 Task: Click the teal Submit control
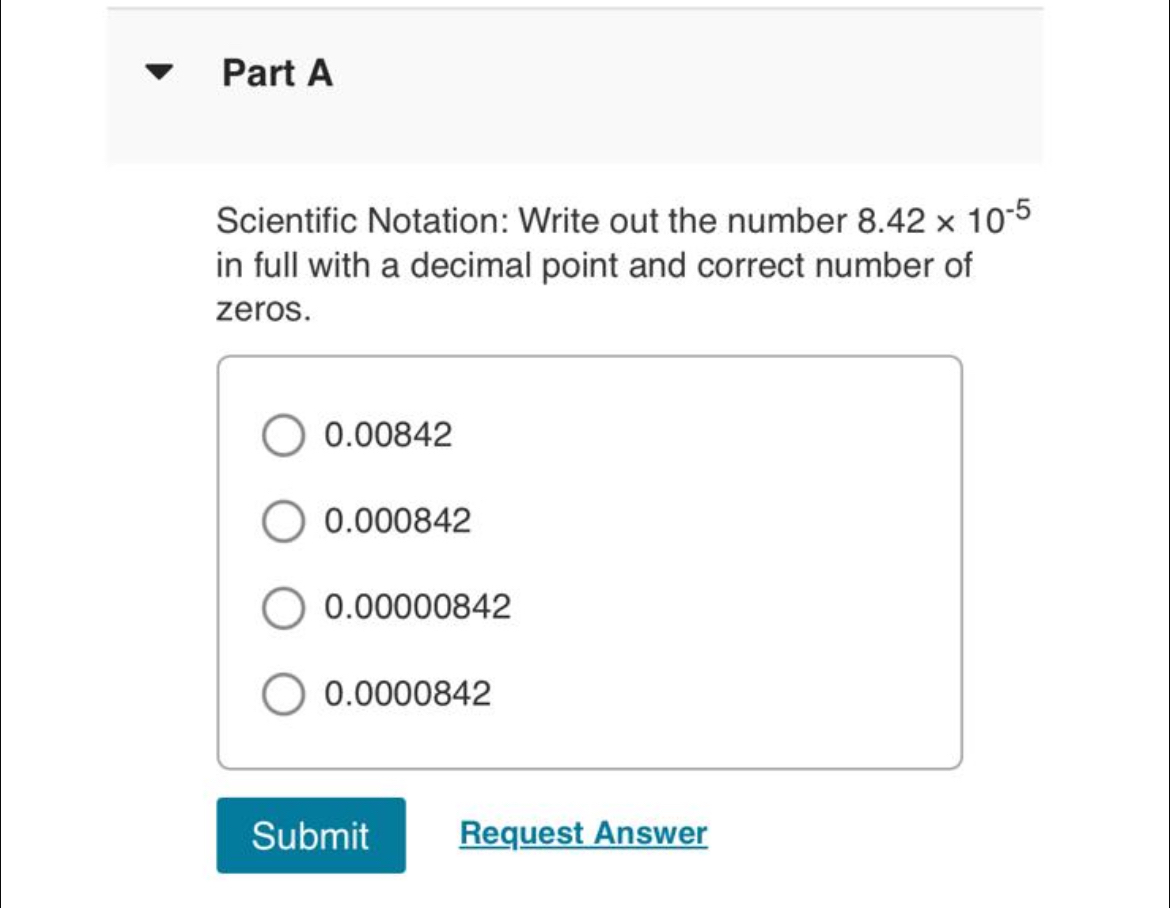click(x=310, y=833)
